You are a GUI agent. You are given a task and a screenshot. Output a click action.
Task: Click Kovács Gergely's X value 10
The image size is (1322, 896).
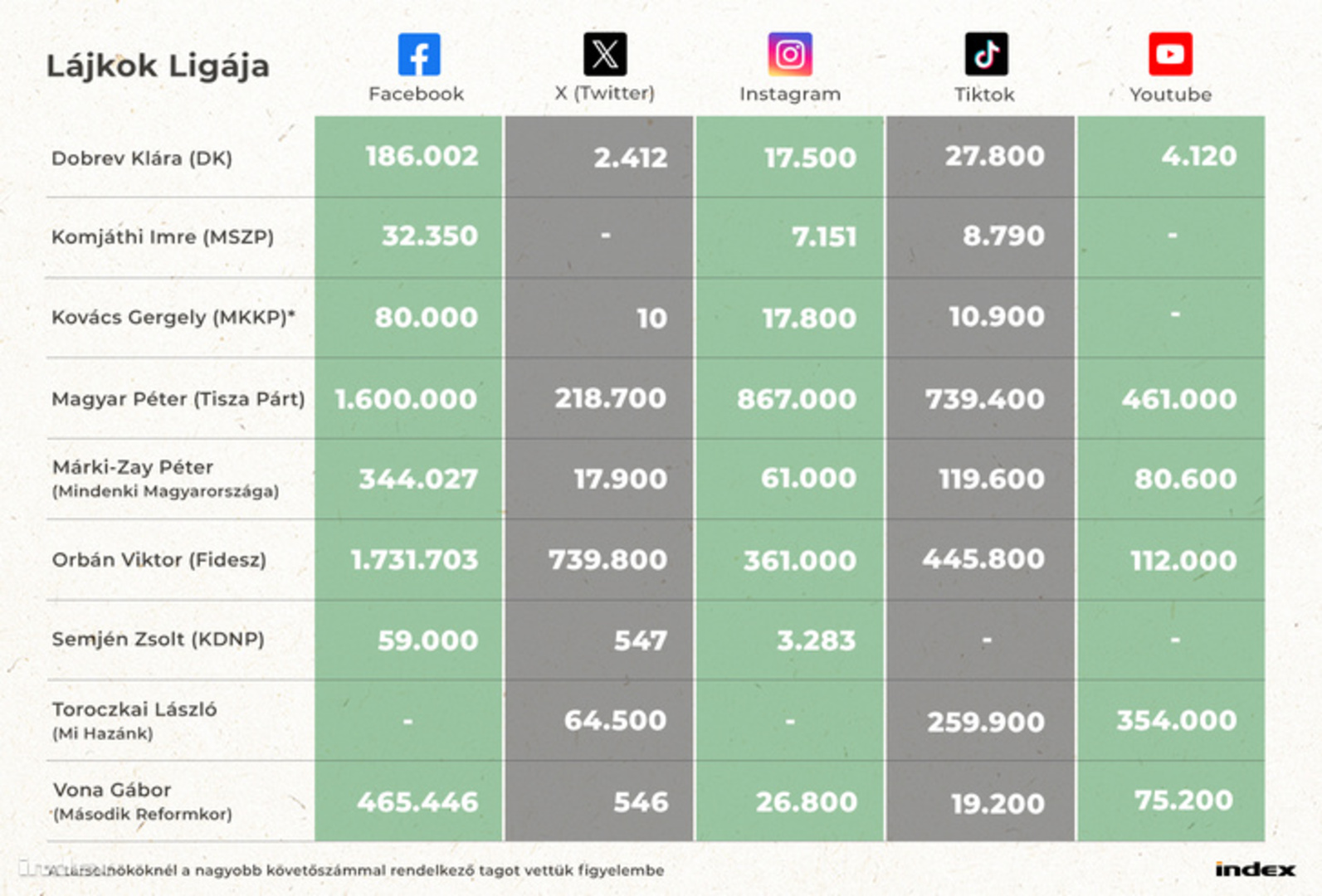tap(652, 319)
